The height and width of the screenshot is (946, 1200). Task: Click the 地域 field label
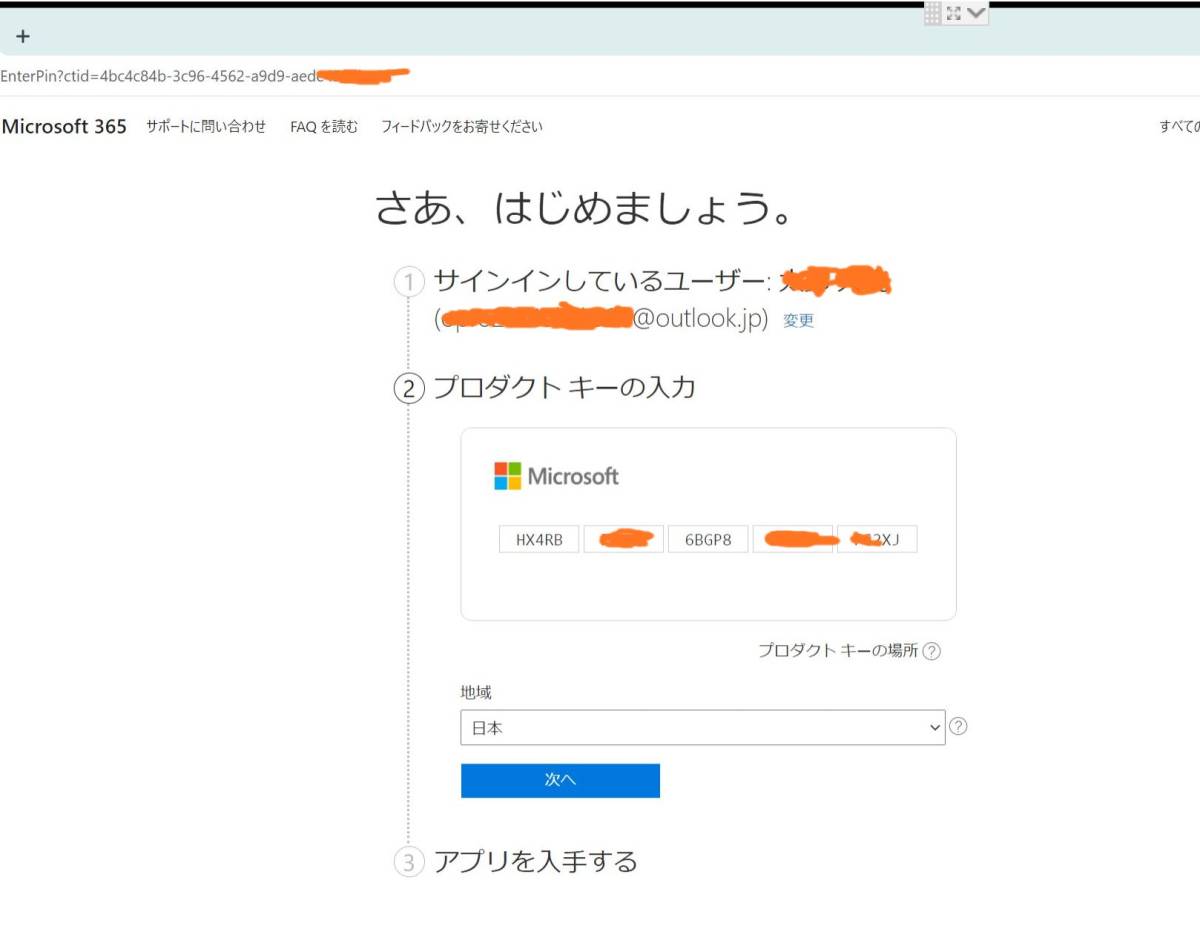point(476,692)
